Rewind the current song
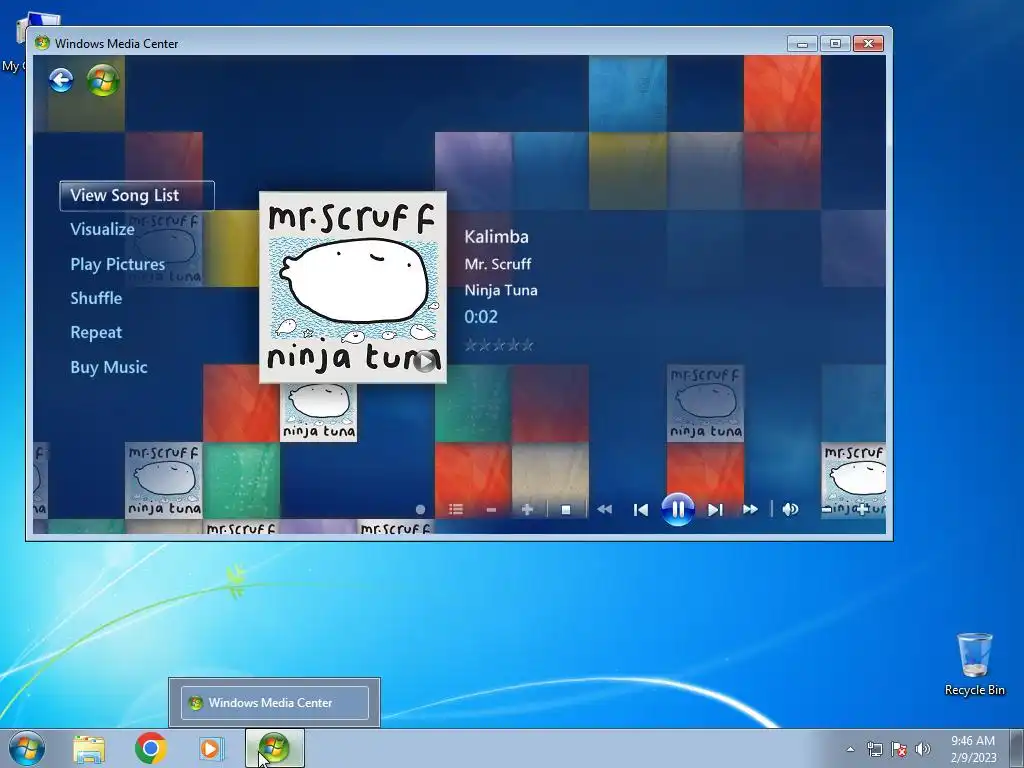1024x768 pixels. click(605, 509)
